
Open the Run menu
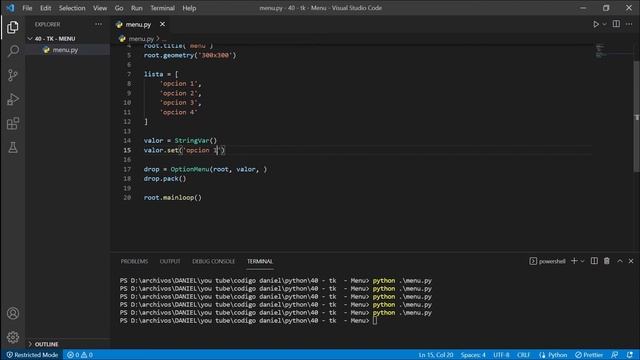click(x=137, y=8)
